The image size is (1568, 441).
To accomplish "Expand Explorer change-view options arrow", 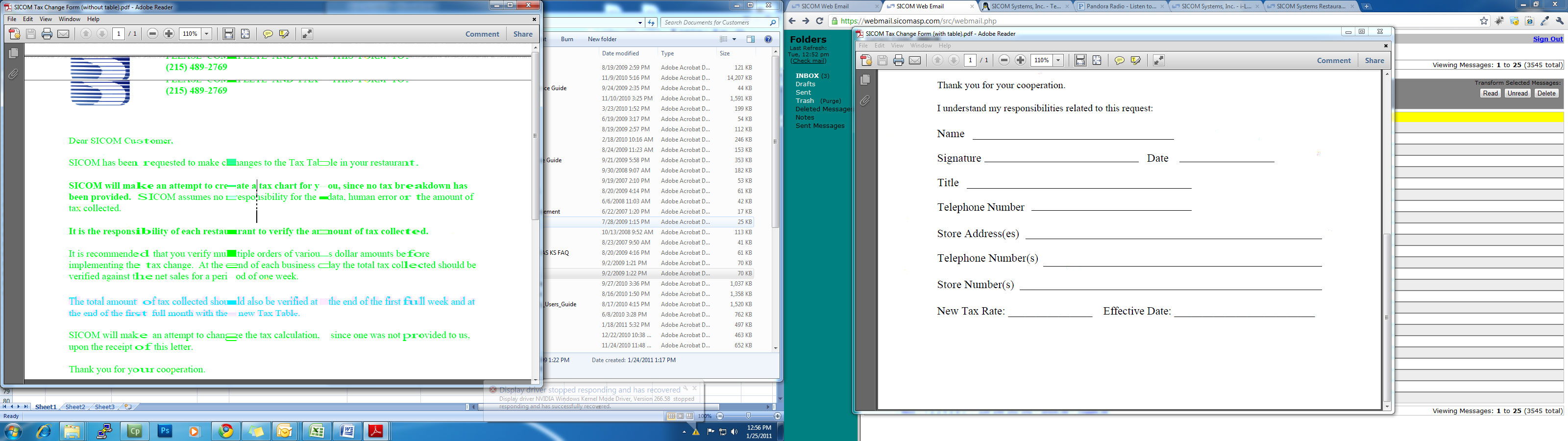I will pos(734,39).
